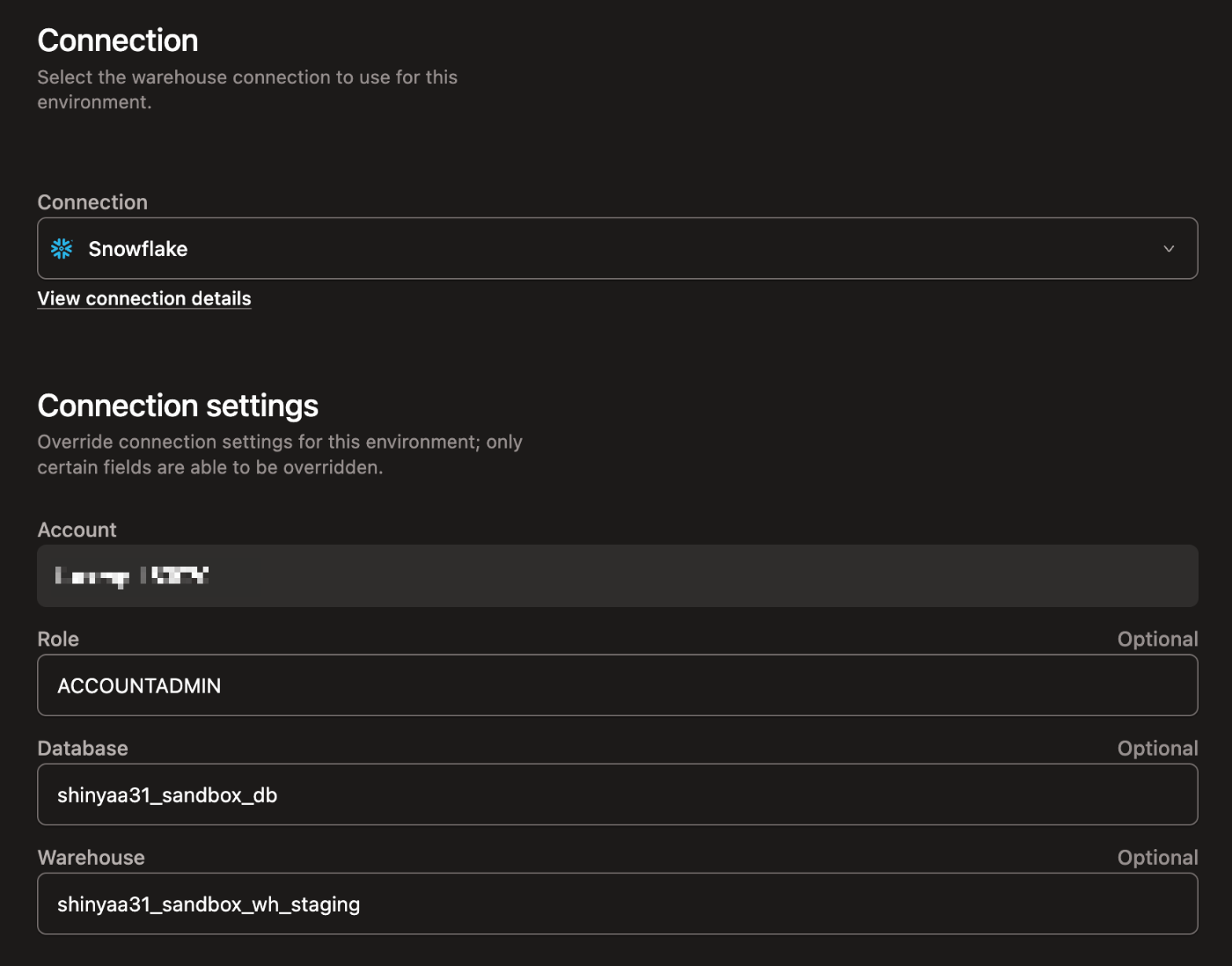Click the 'Override connection settings' description text
This screenshot has height=966, width=1232.
[280, 455]
